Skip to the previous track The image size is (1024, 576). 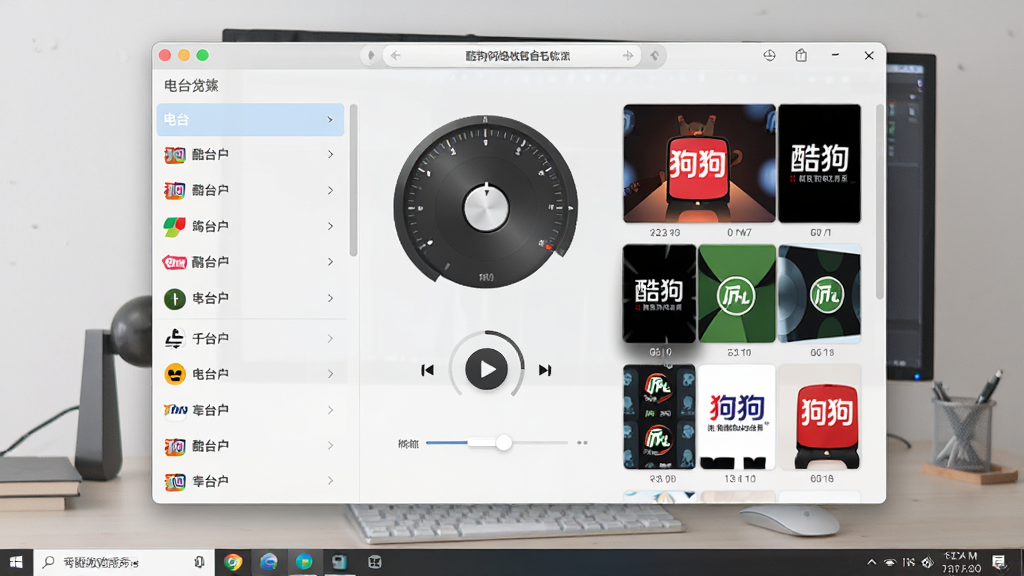click(x=427, y=370)
